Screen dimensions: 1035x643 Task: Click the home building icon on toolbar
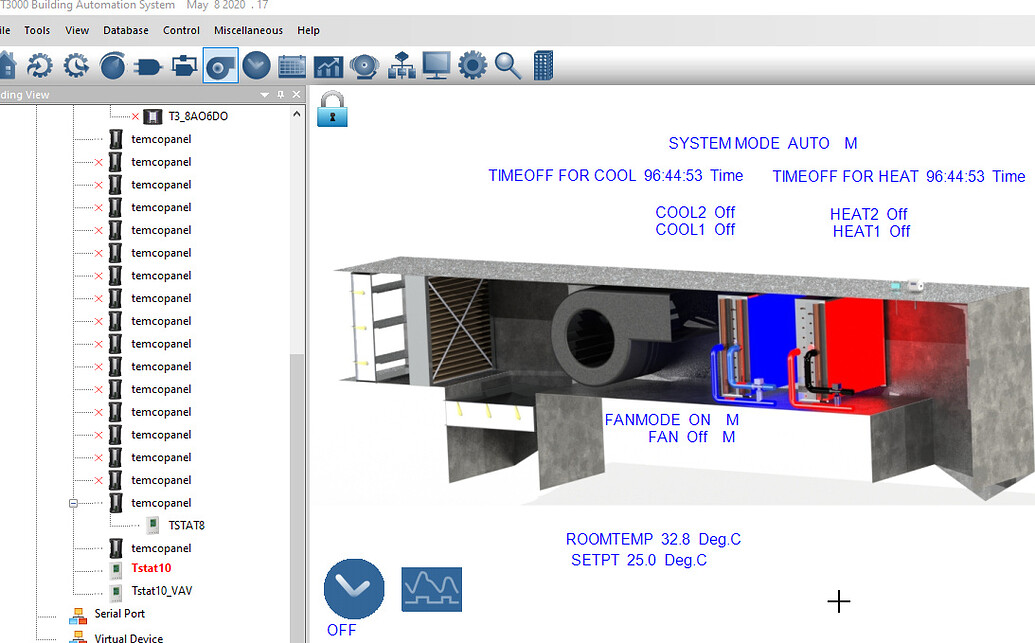tap(6, 65)
